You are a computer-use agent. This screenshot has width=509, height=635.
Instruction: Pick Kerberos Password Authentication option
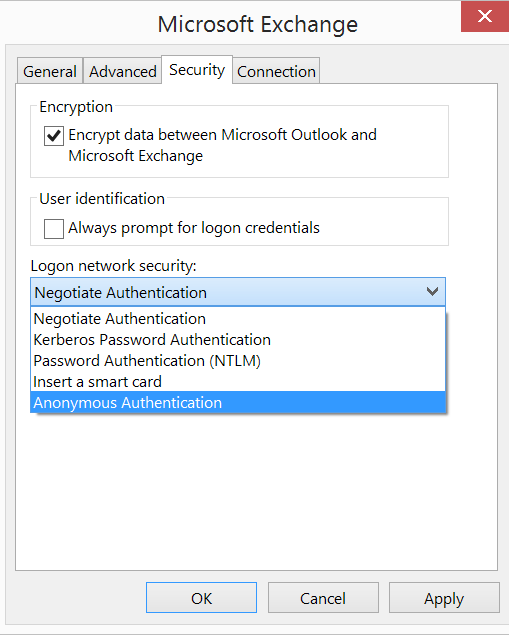pyautogui.click(x=238, y=340)
